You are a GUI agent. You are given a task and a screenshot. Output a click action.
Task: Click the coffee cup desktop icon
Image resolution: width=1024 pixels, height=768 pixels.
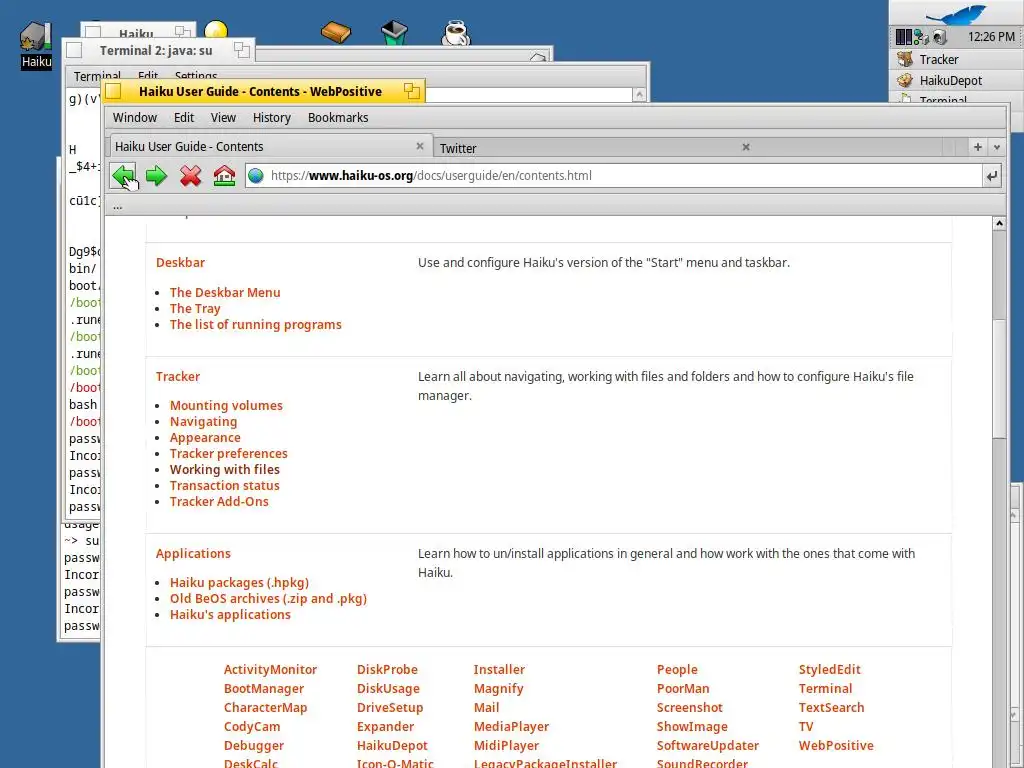pos(455,33)
